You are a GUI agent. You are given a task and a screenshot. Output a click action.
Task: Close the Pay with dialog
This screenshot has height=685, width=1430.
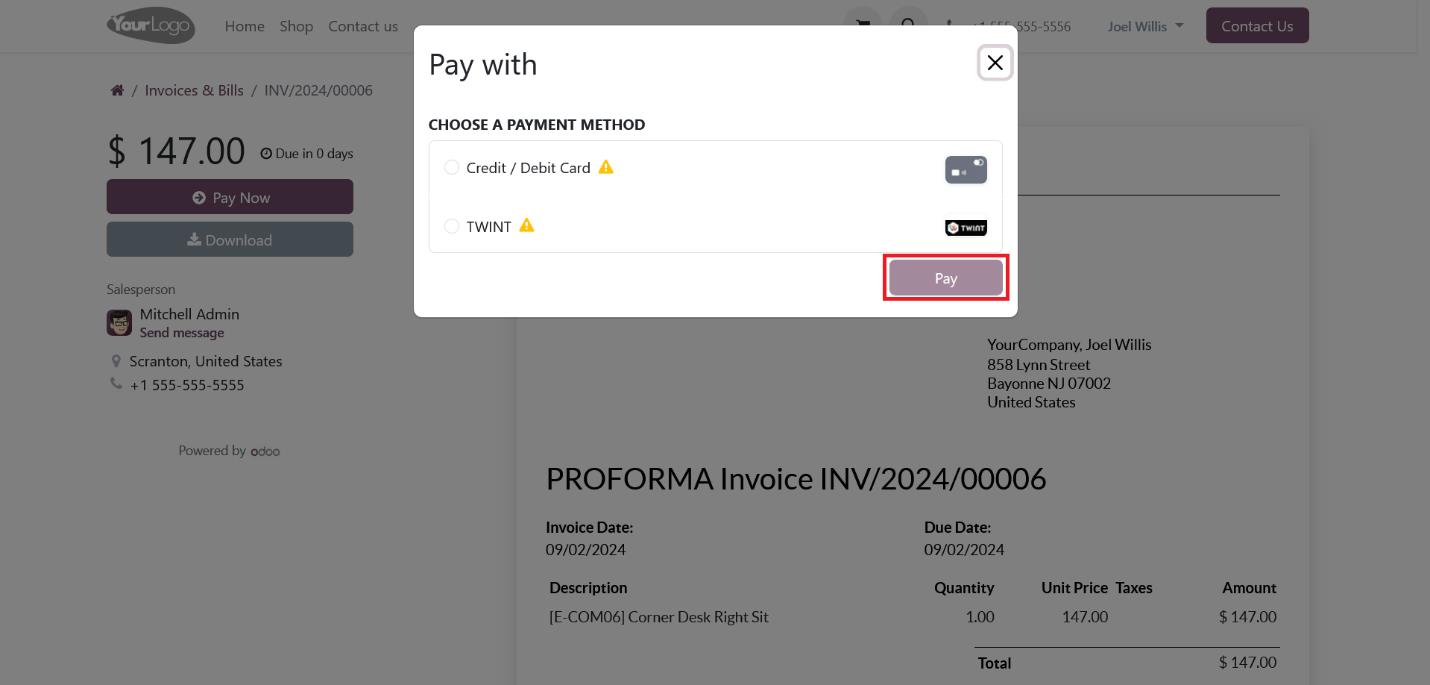point(994,63)
